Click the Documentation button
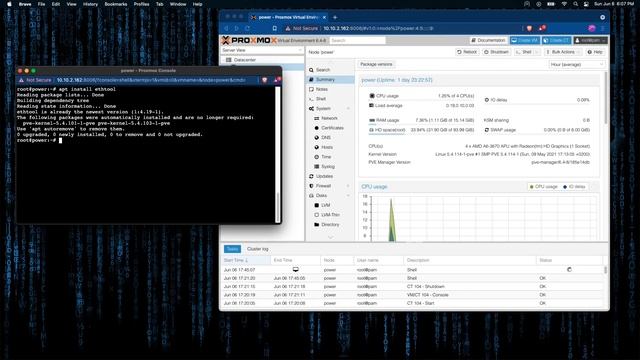640x360 pixels. tap(488, 40)
